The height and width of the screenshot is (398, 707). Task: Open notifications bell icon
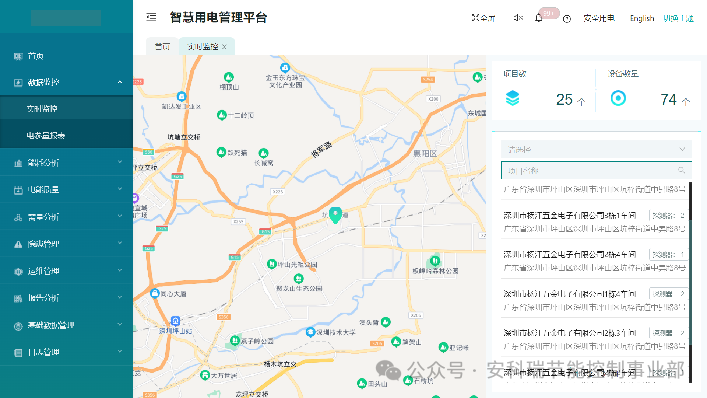[538, 18]
